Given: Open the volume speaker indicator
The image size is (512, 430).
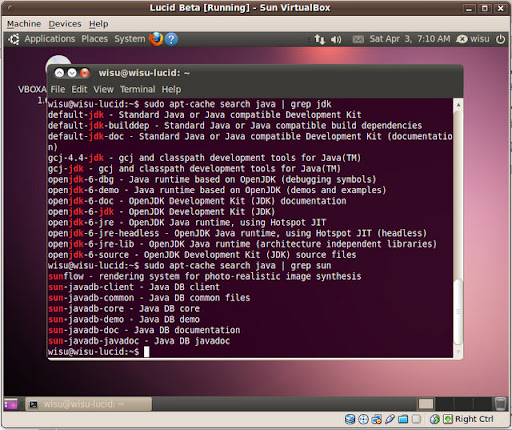Looking at the screenshot, I should [336, 39].
